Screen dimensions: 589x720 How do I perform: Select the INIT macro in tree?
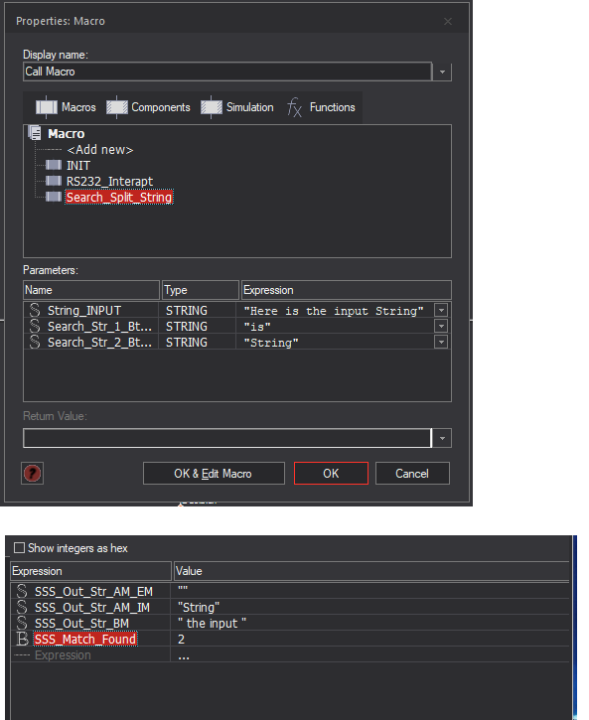pos(78,165)
